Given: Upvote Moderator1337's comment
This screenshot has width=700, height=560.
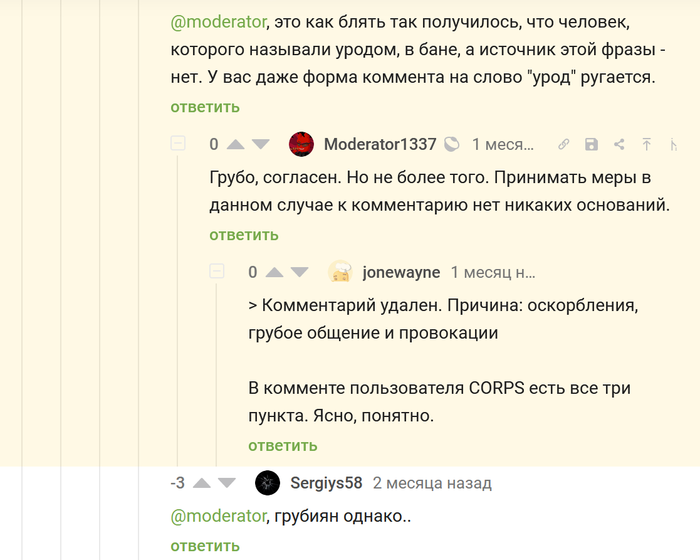Looking at the screenshot, I should (x=236, y=144).
